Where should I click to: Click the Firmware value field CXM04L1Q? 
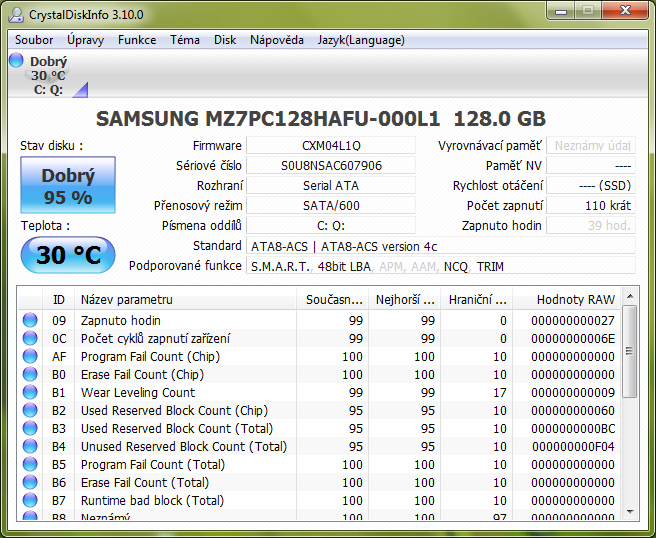(x=331, y=146)
